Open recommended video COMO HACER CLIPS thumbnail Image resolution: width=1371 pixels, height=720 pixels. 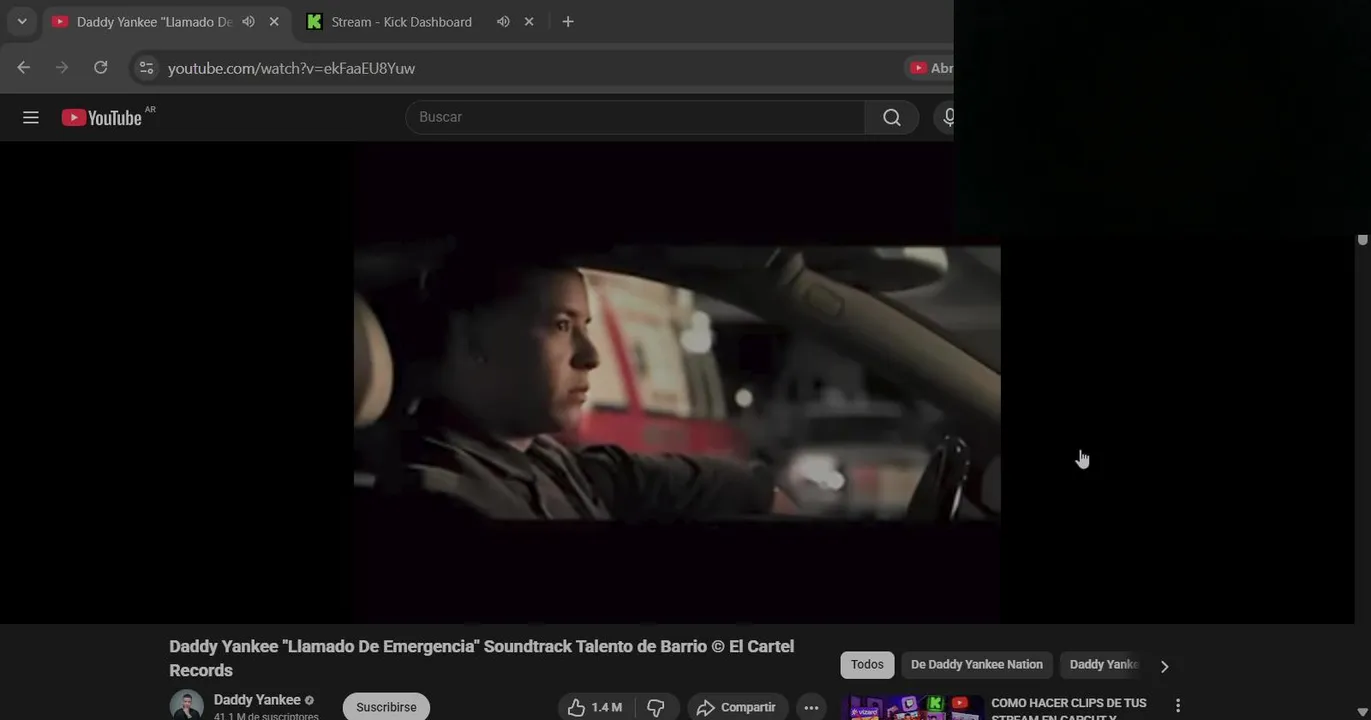click(912, 708)
